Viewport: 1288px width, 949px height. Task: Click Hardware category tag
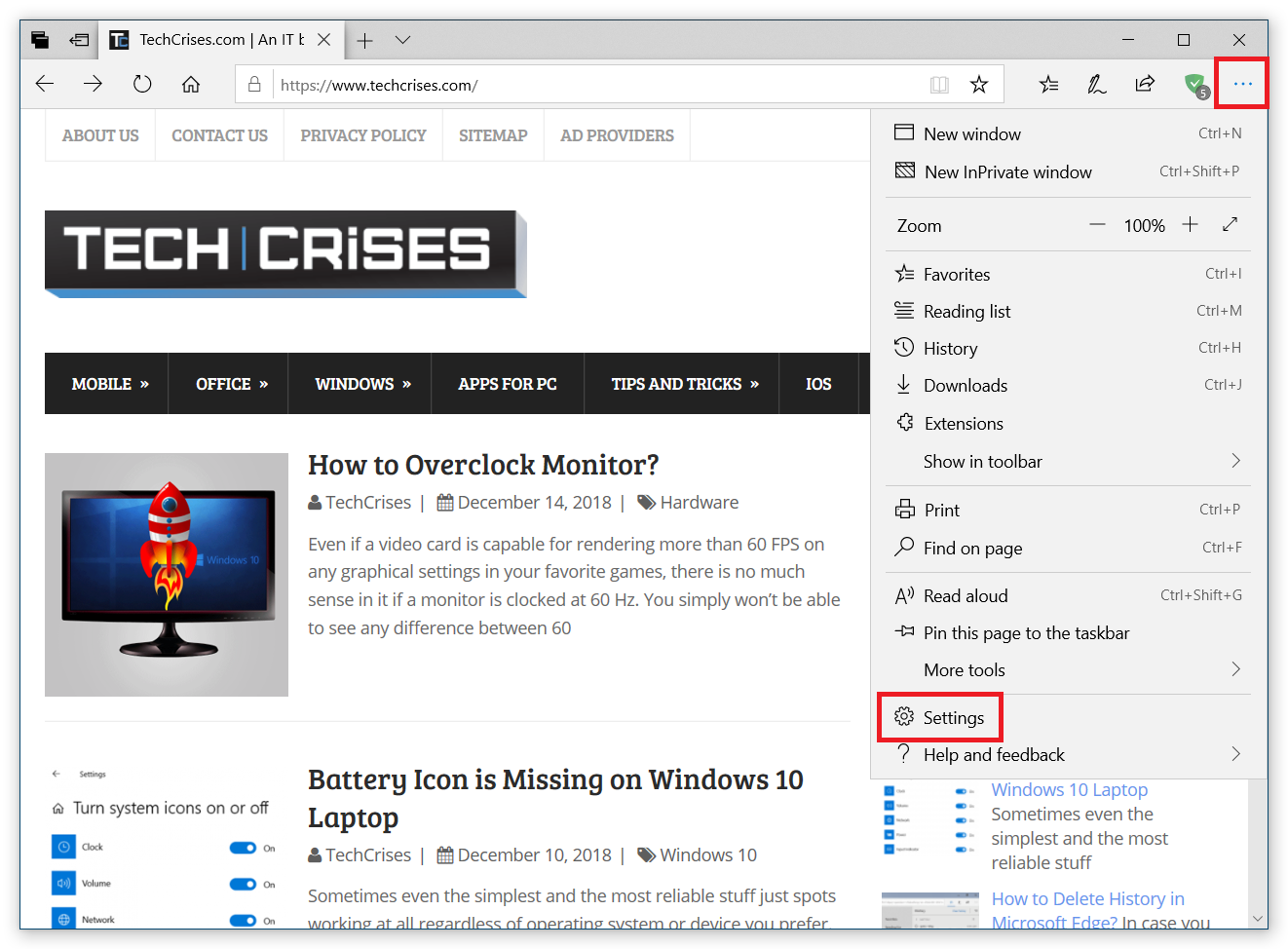pos(700,503)
